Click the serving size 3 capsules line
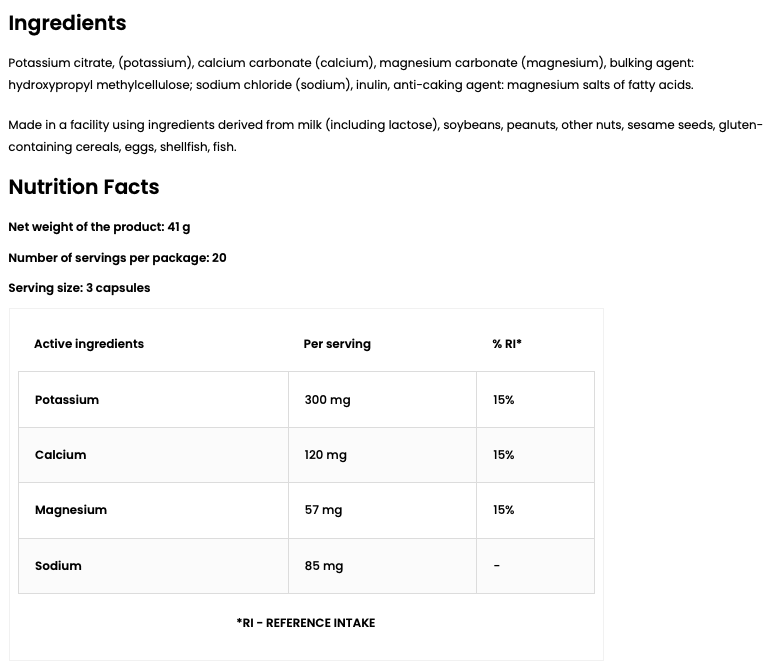Image resolution: width=767 pixels, height=670 pixels. point(79,288)
